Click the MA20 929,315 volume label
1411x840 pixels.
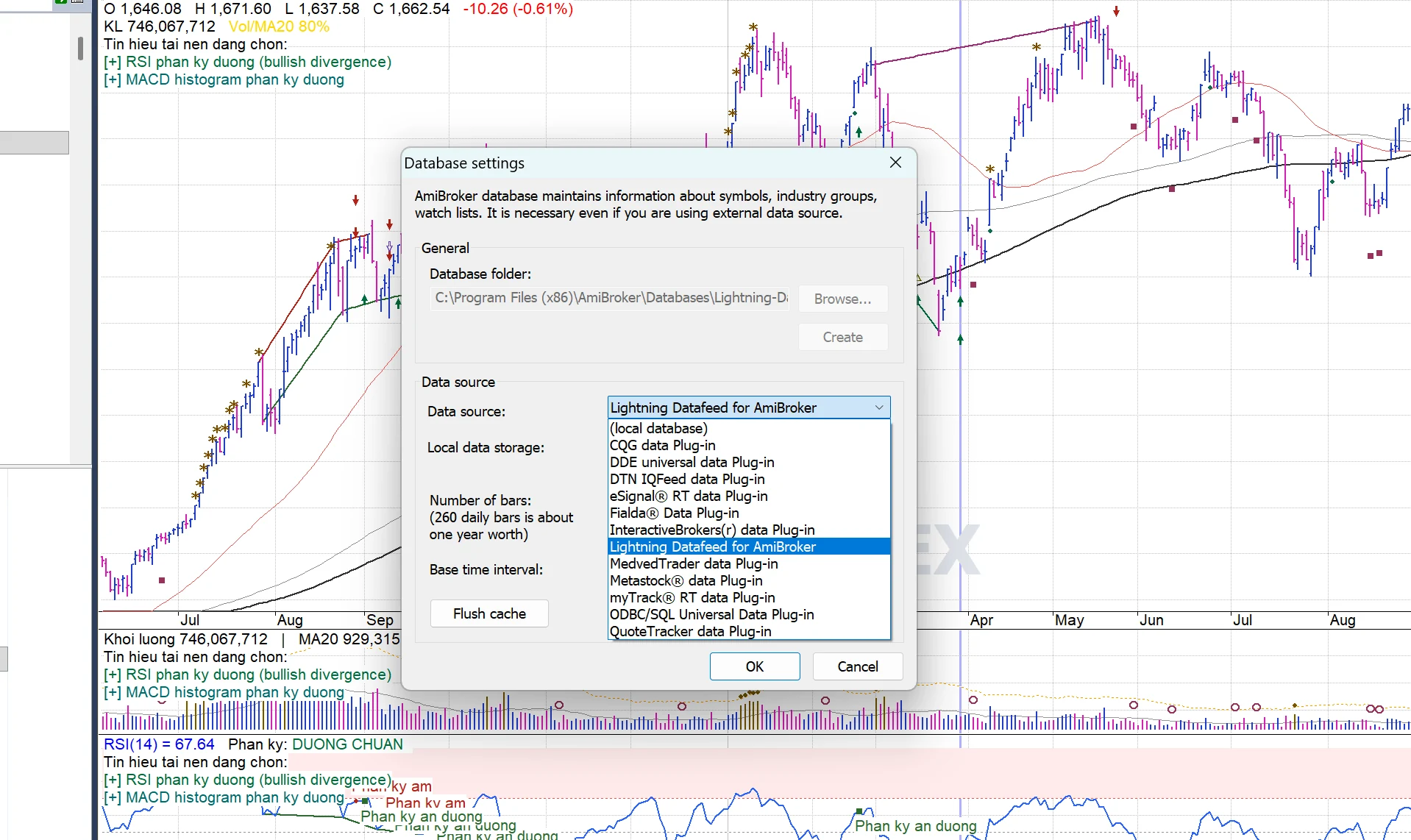pos(349,639)
